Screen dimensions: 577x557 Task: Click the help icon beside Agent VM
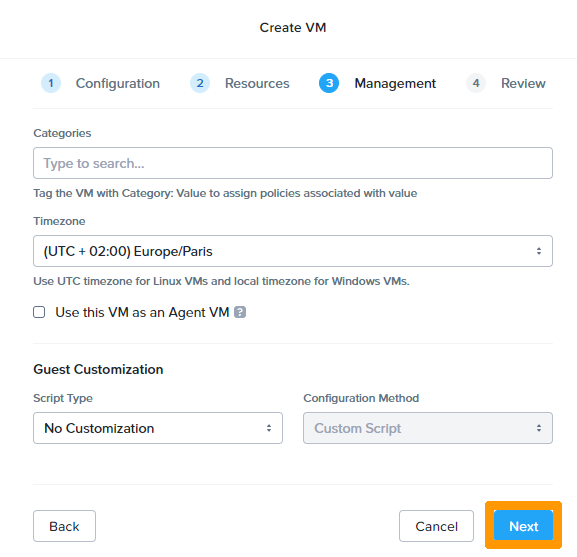point(240,312)
